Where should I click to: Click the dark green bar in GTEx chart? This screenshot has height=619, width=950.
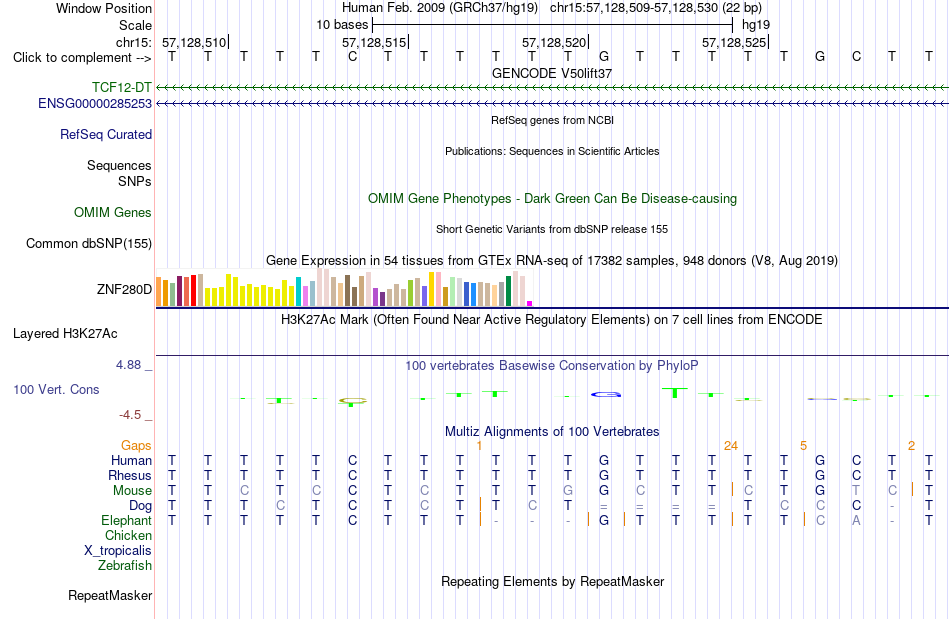508,291
